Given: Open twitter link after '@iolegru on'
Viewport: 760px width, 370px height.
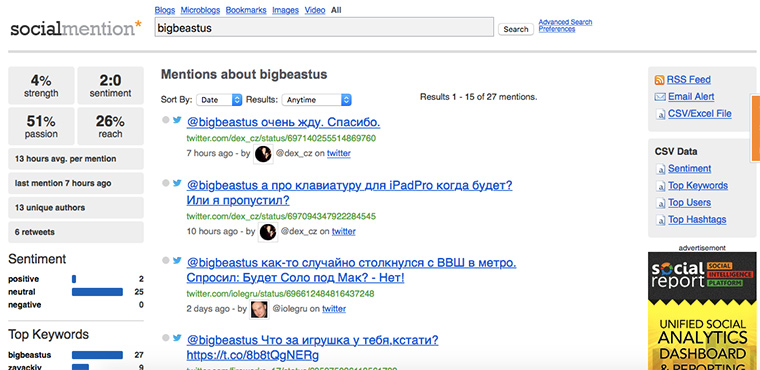Looking at the screenshot, I should click(x=334, y=309).
